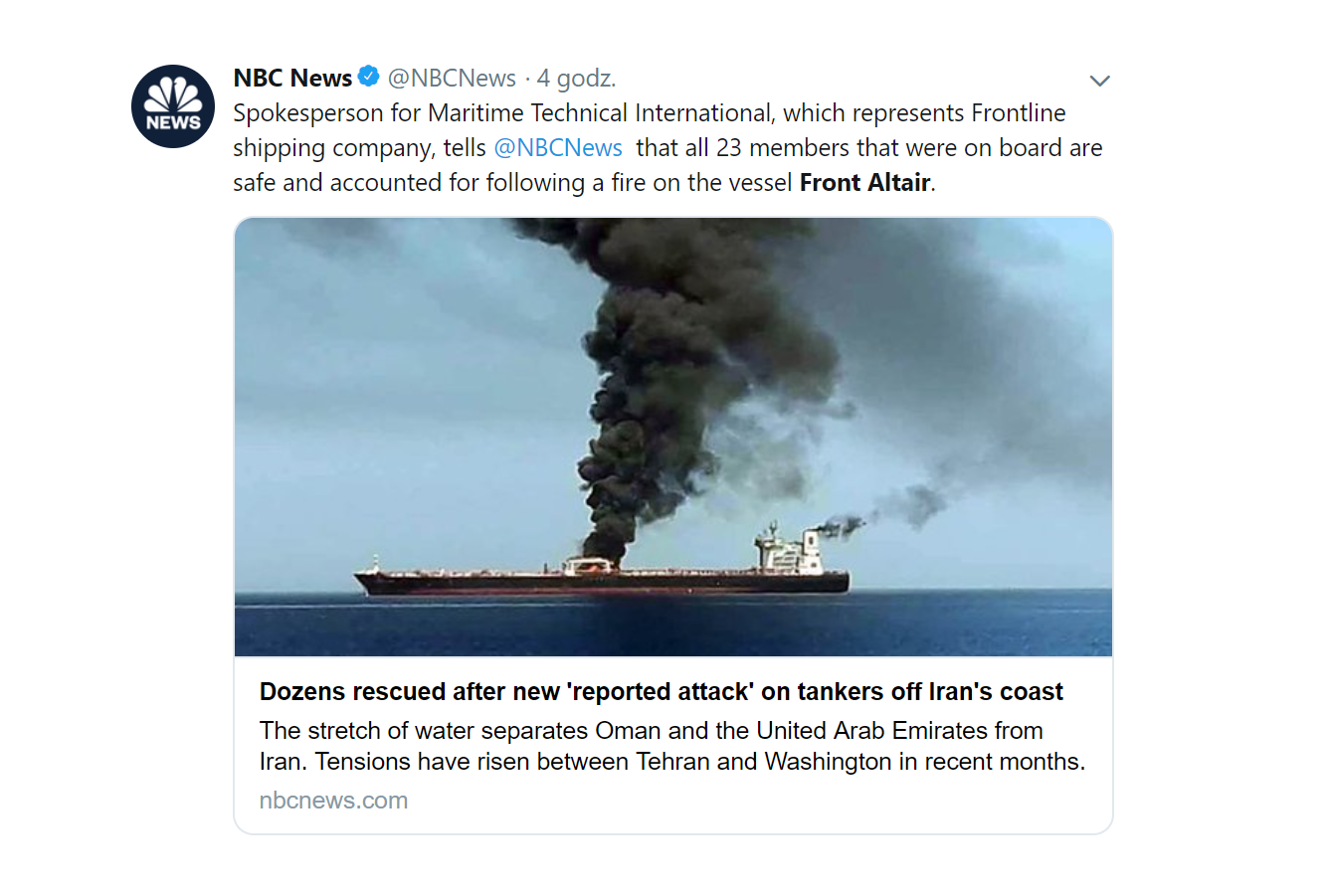Open the tweet options chevron menu

(x=1099, y=81)
